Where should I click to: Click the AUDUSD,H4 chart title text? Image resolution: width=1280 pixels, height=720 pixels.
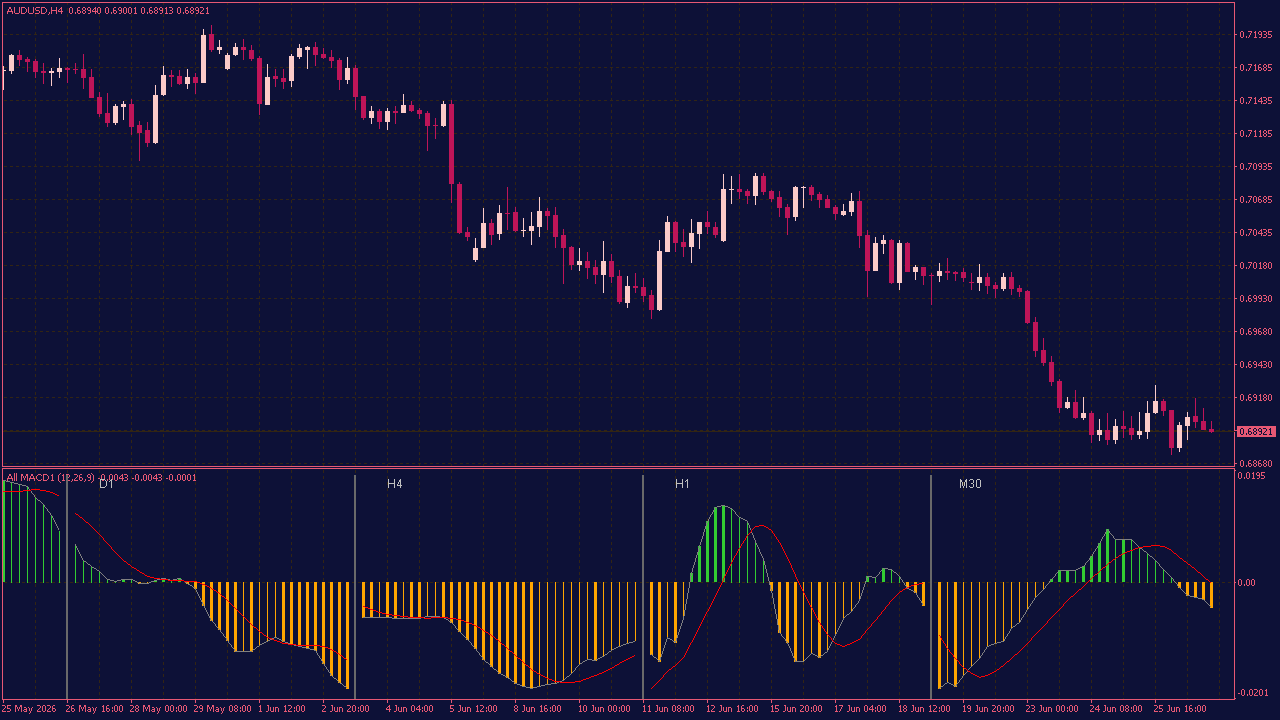coord(34,10)
